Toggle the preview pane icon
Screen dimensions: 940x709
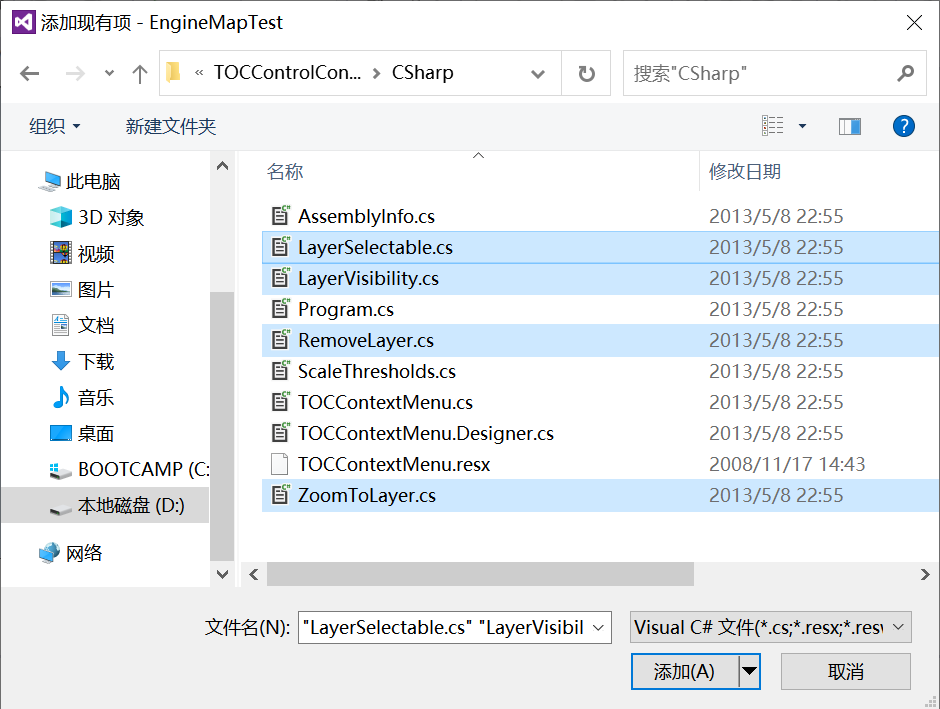coord(851,126)
